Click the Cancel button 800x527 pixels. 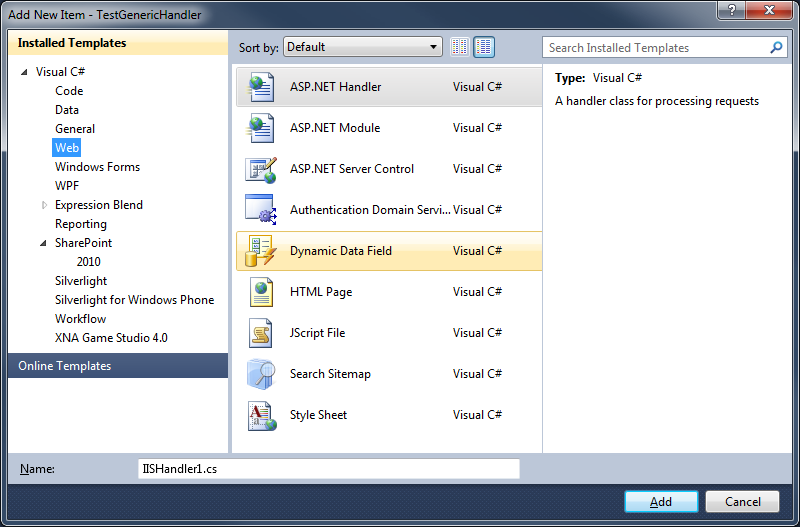pos(742,501)
